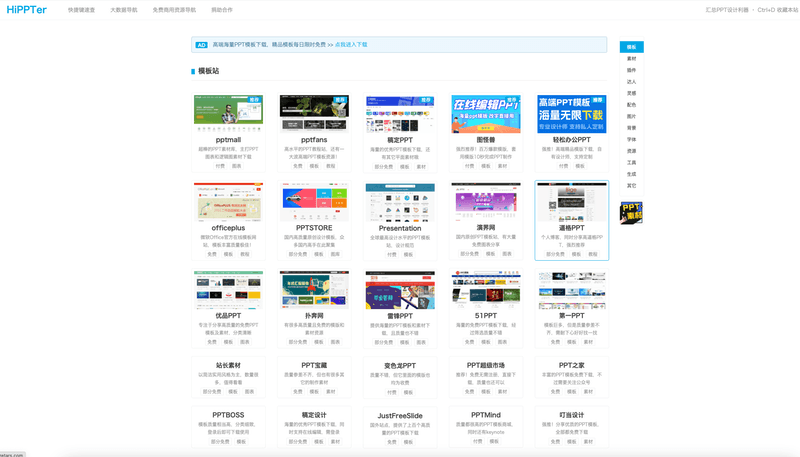The image size is (800, 457).
Task: Open the Presentation site thumbnail
Action: 400,202
